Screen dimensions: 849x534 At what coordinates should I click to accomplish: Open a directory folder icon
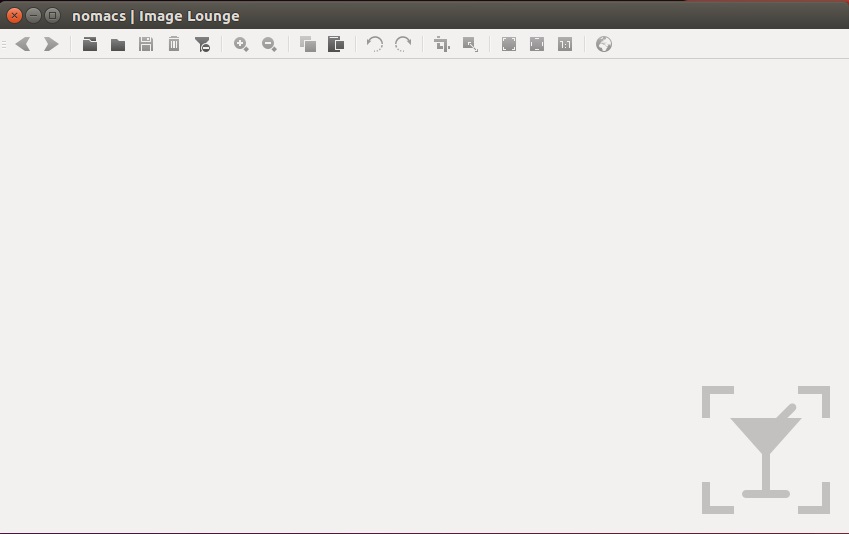coord(118,44)
